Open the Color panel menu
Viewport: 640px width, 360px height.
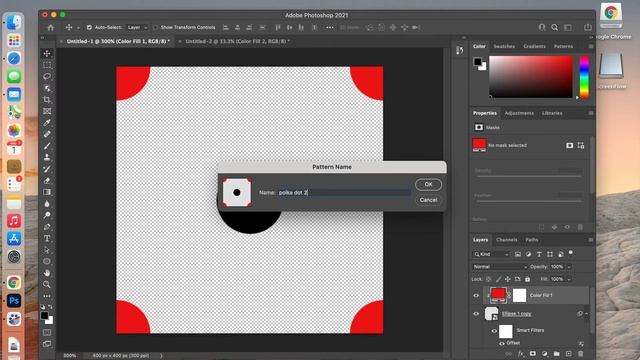pos(591,47)
